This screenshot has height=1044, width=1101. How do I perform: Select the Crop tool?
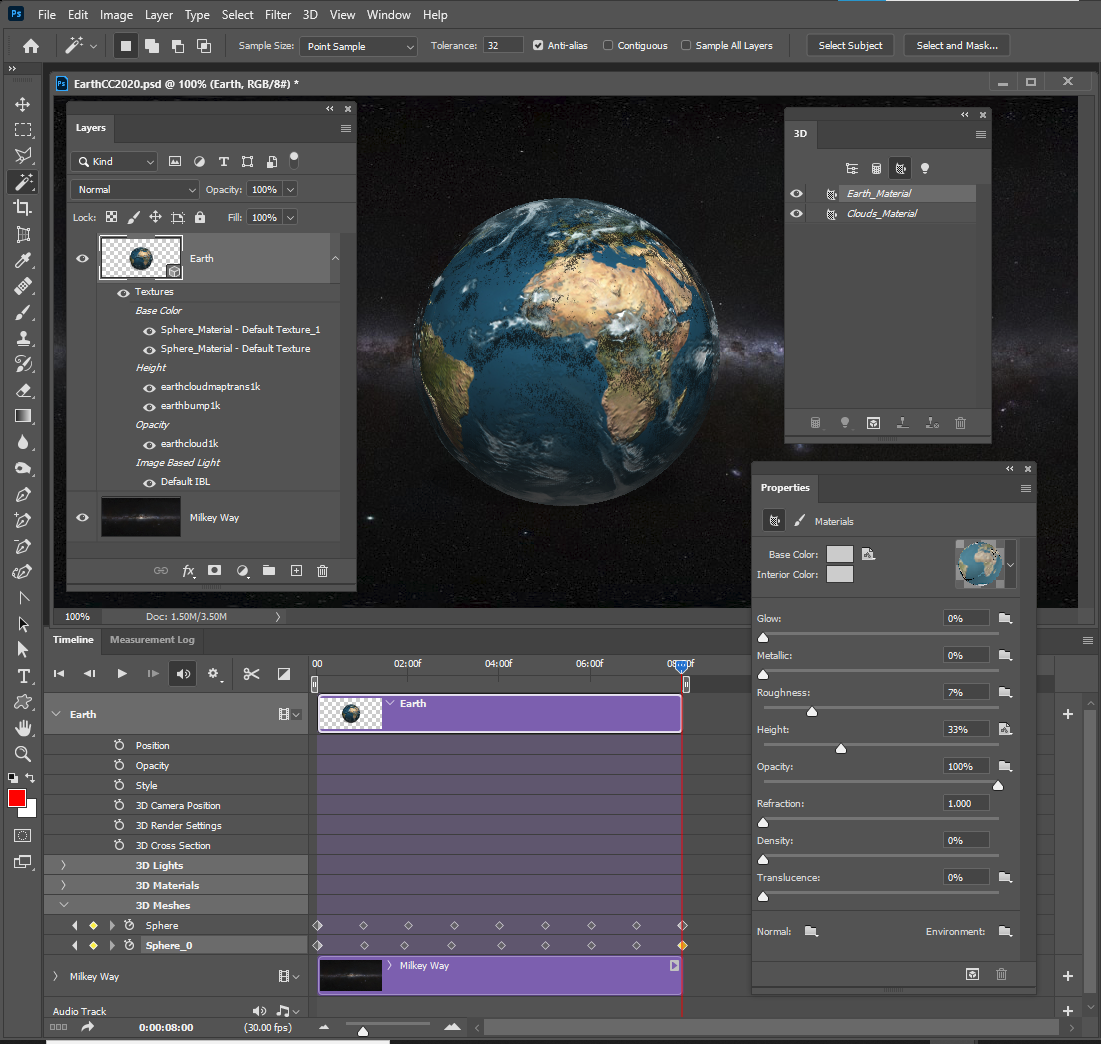point(23,207)
